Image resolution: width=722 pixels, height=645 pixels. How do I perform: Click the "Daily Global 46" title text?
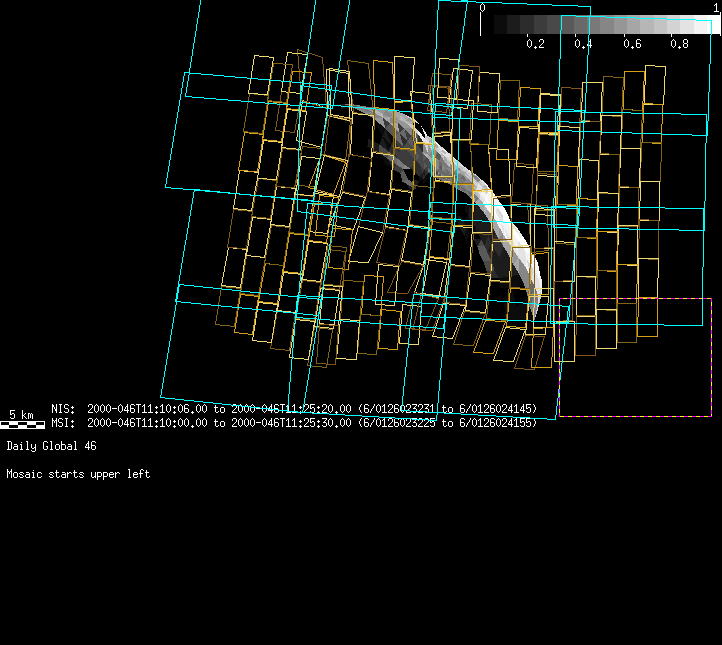51,445
